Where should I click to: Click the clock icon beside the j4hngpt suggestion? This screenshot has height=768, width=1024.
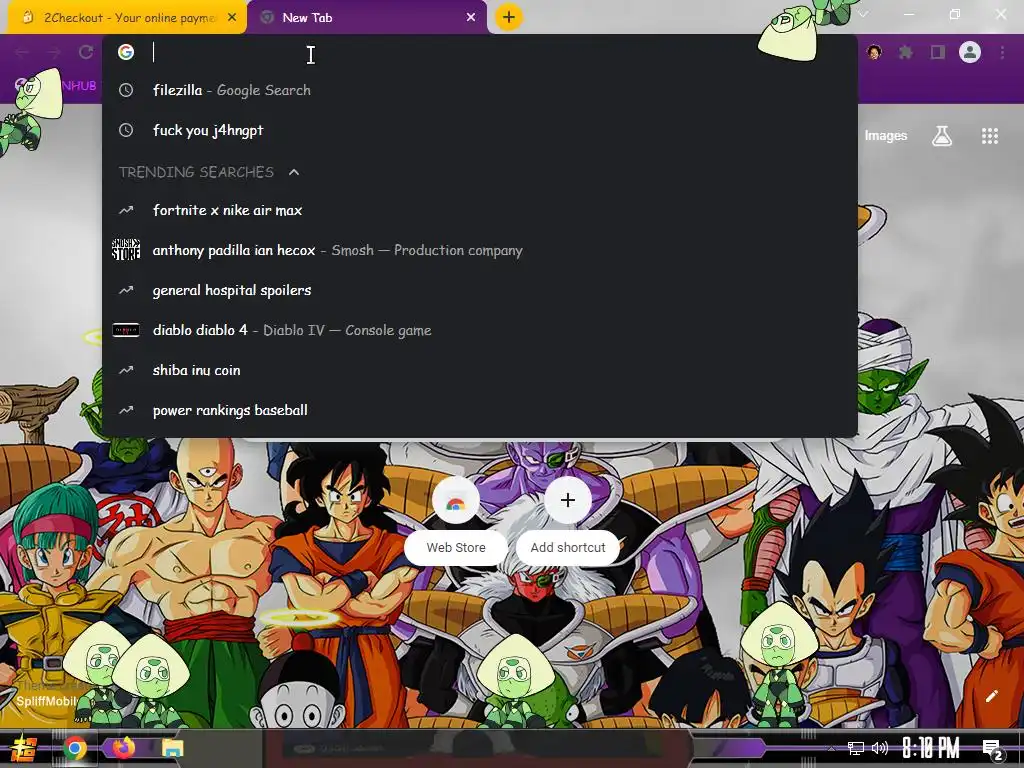tap(126, 130)
